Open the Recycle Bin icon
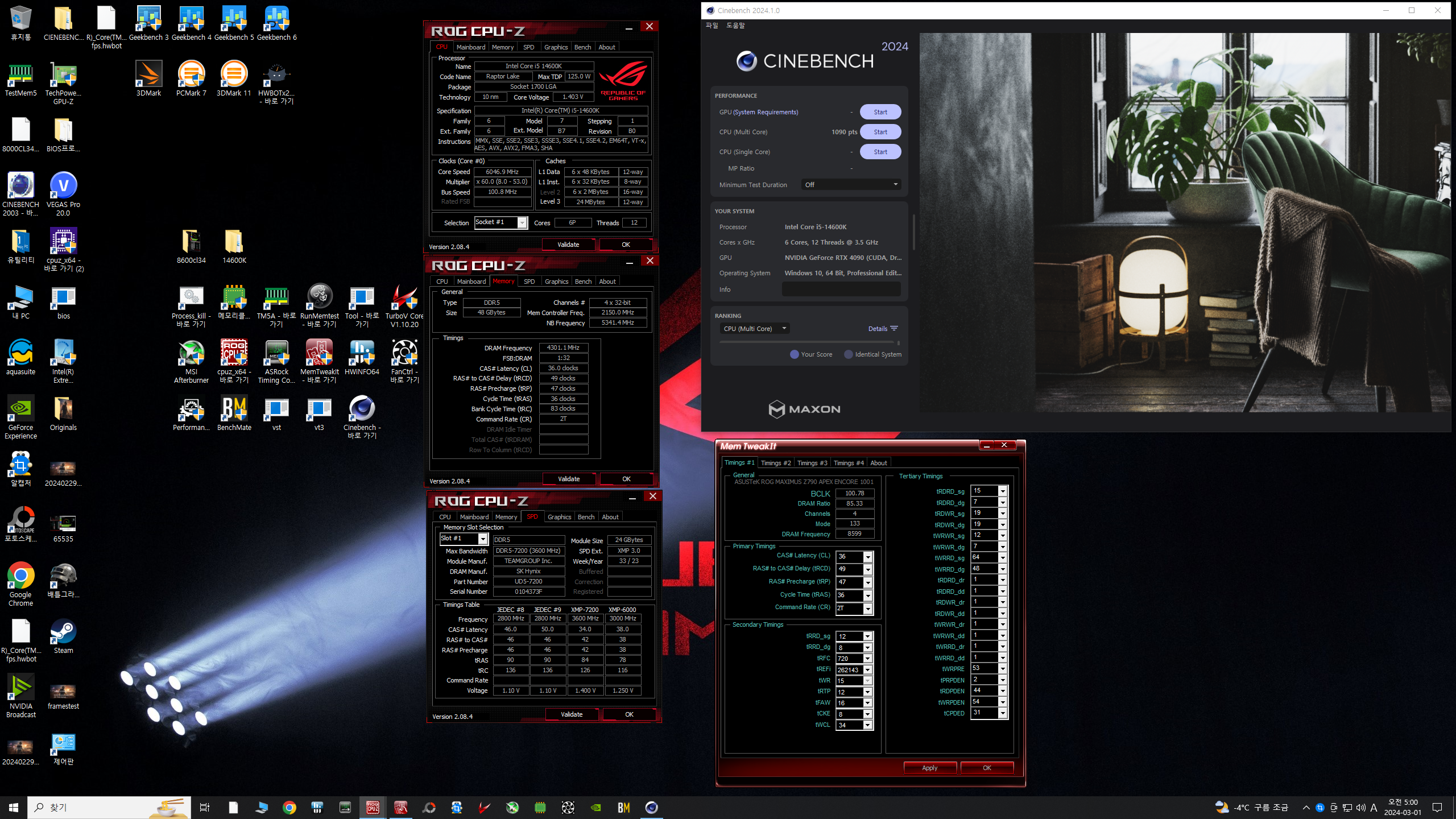1456x819 pixels. click(x=21, y=23)
